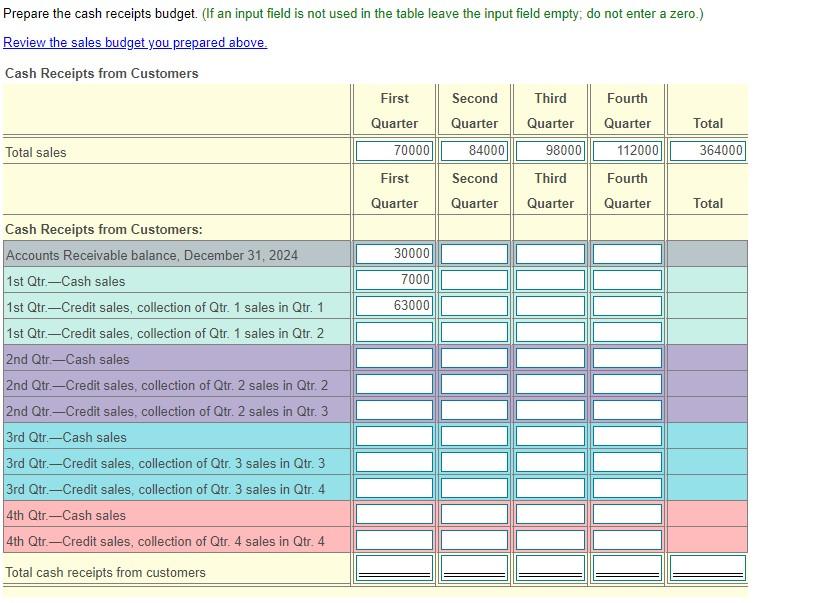Select 3rd Qtr Cash sales Third Quarter field
The height and width of the screenshot is (603, 831).
point(550,436)
